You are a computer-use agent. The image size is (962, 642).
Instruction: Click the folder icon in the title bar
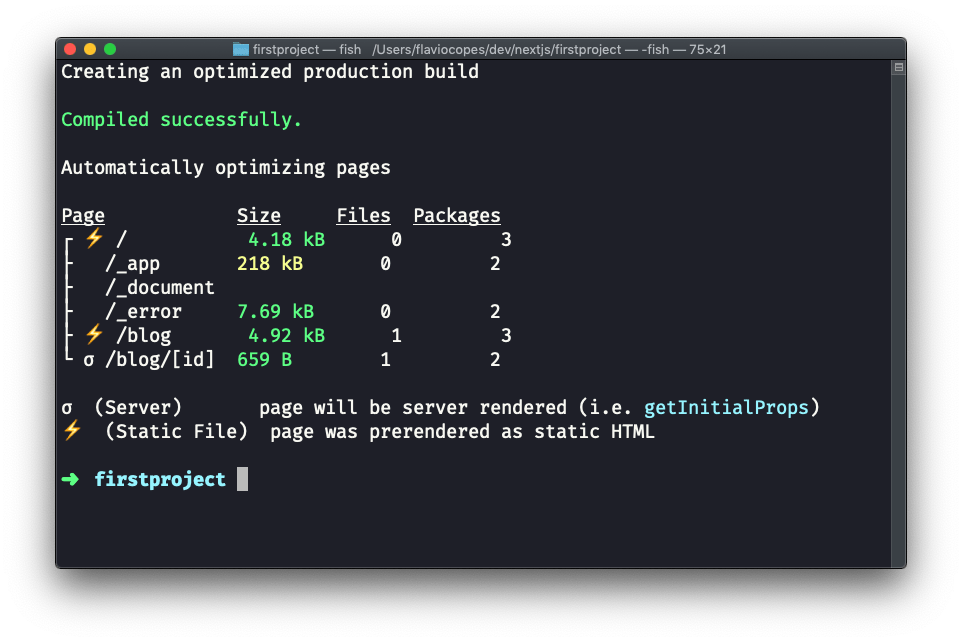241,49
